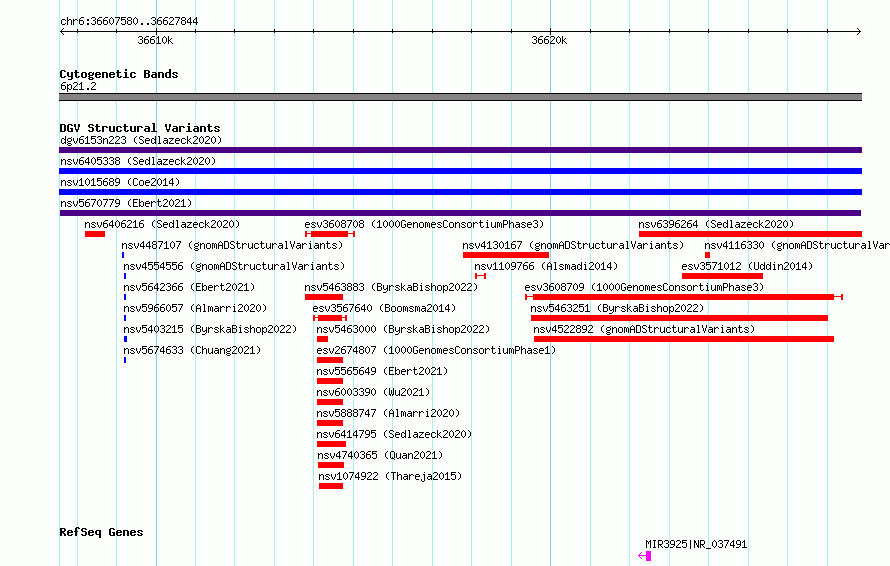Click nsv6414795 (Sedlazeck2020) variant label
The image size is (890, 566).
394,434
